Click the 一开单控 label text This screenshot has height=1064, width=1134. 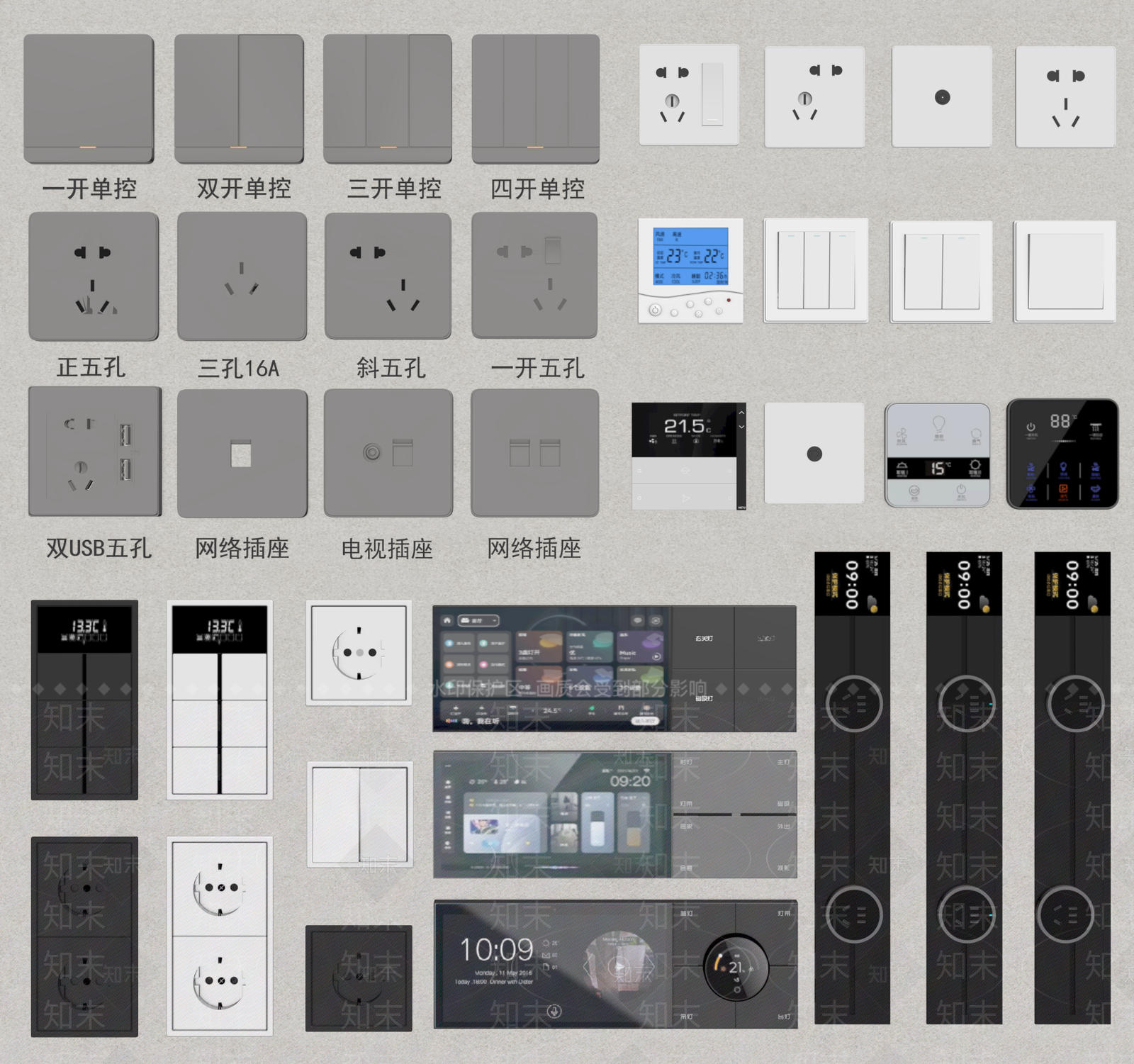point(89,189)
